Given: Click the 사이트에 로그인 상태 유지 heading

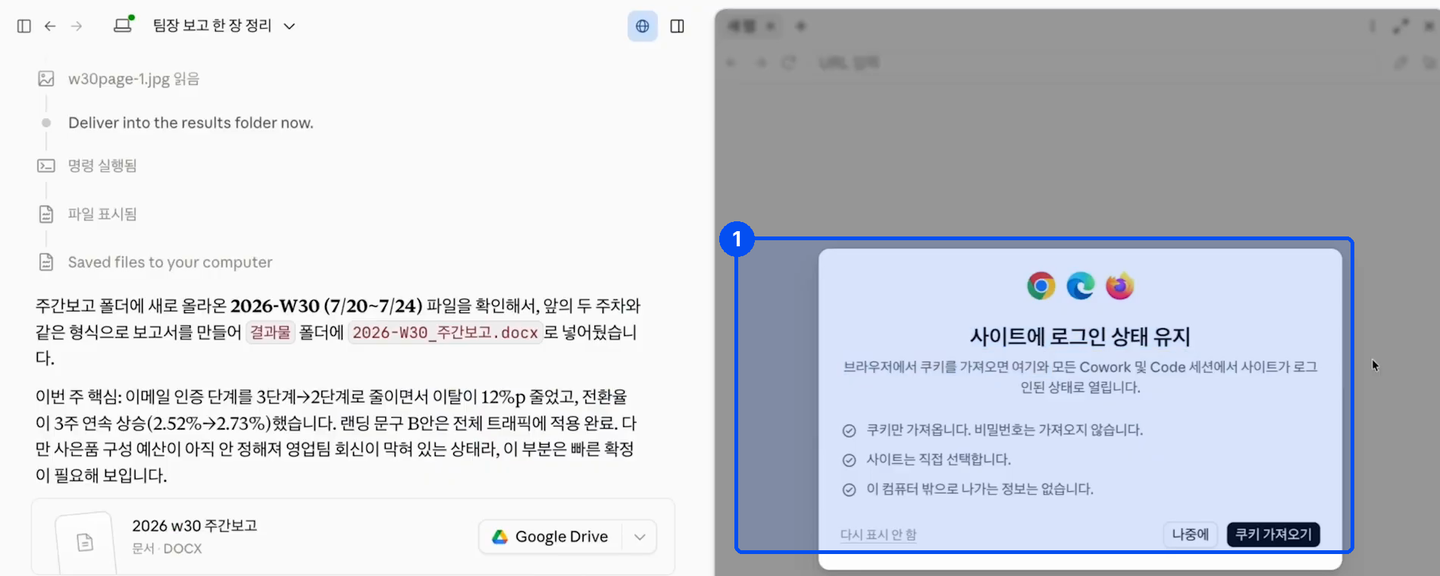Looking at the screenshot, I should (1080, 336).
